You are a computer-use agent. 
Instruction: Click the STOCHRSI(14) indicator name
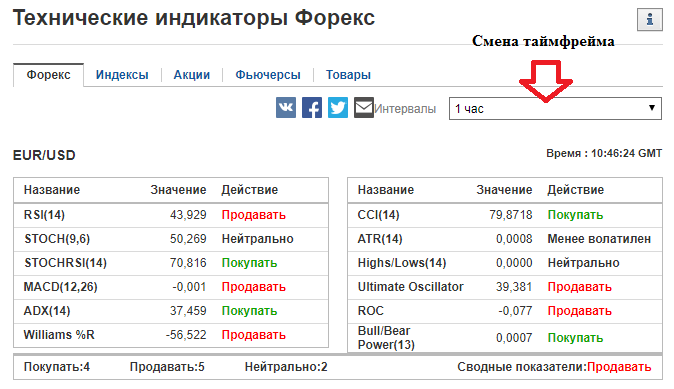(x=65, y=263)
